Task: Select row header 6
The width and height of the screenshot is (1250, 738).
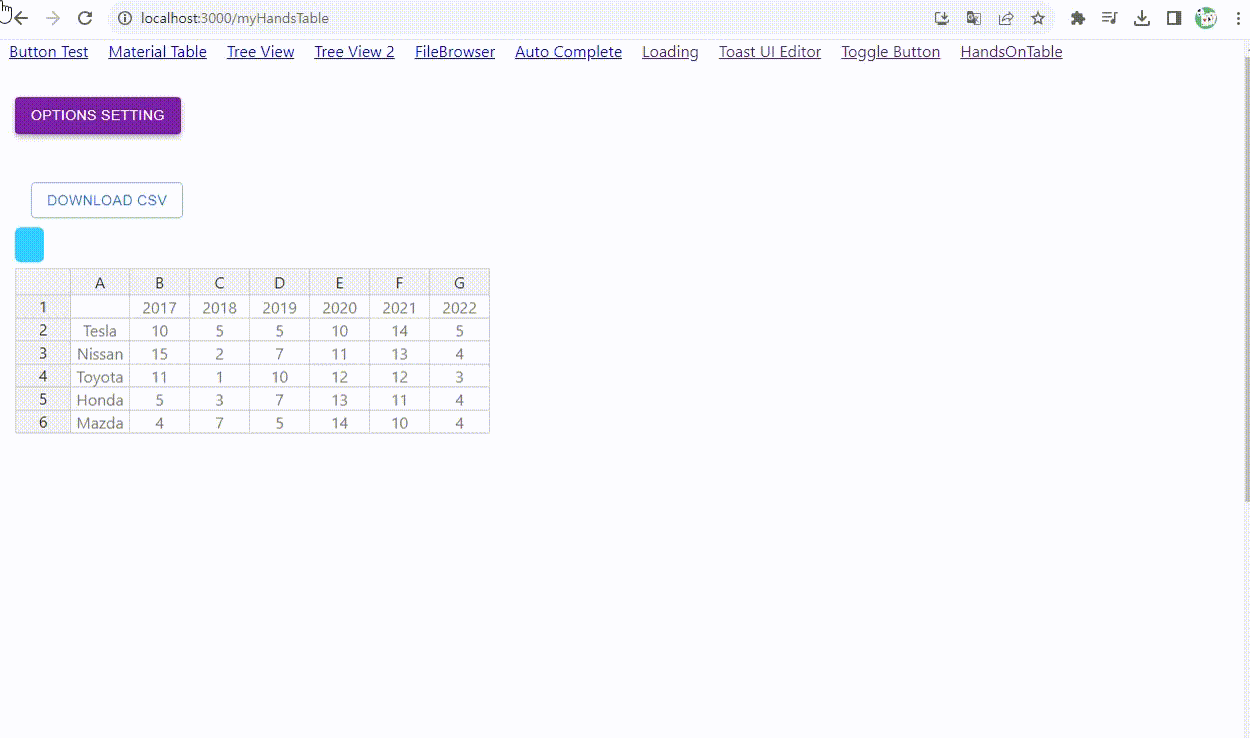Action: pyautogui.click(x=43, y=422)
